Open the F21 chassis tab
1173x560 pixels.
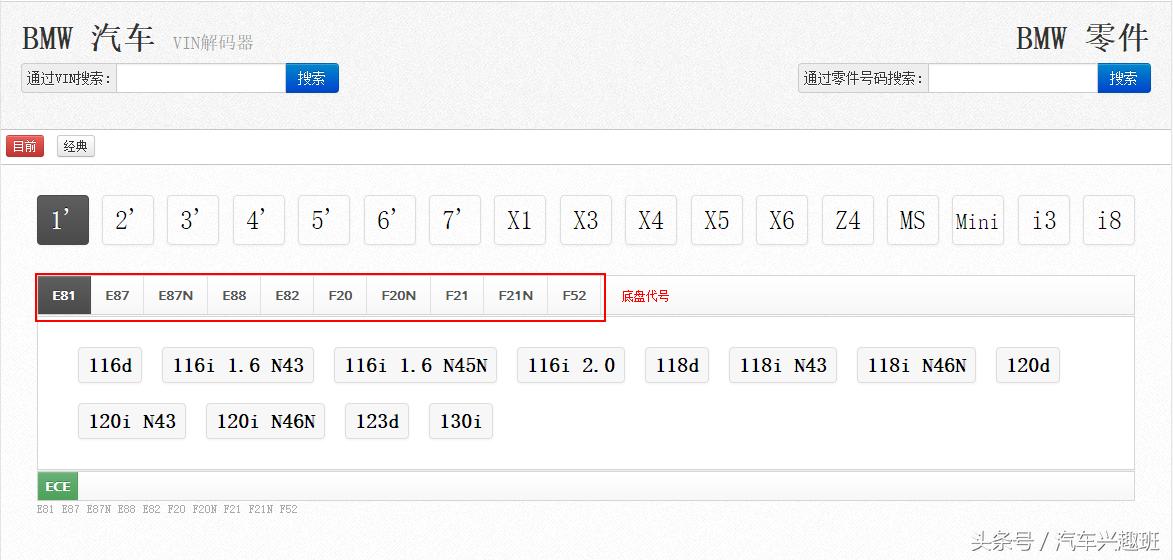[x=457, y=295]
